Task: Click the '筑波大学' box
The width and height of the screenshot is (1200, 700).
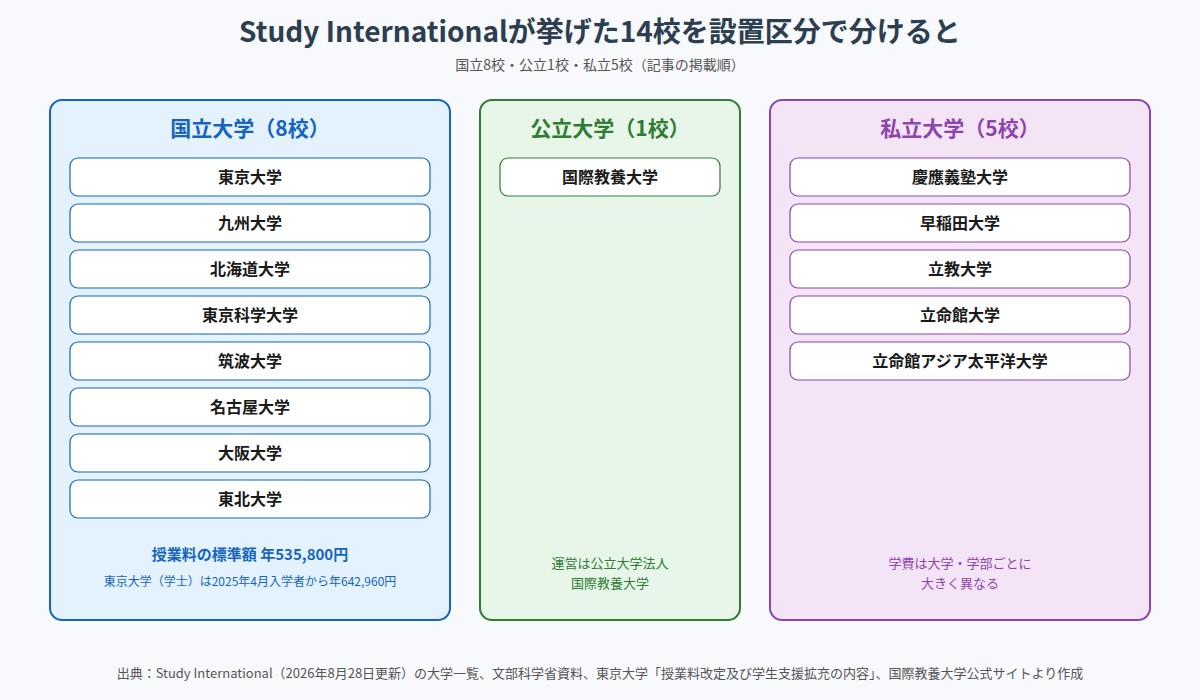Action: pos(250,361)
